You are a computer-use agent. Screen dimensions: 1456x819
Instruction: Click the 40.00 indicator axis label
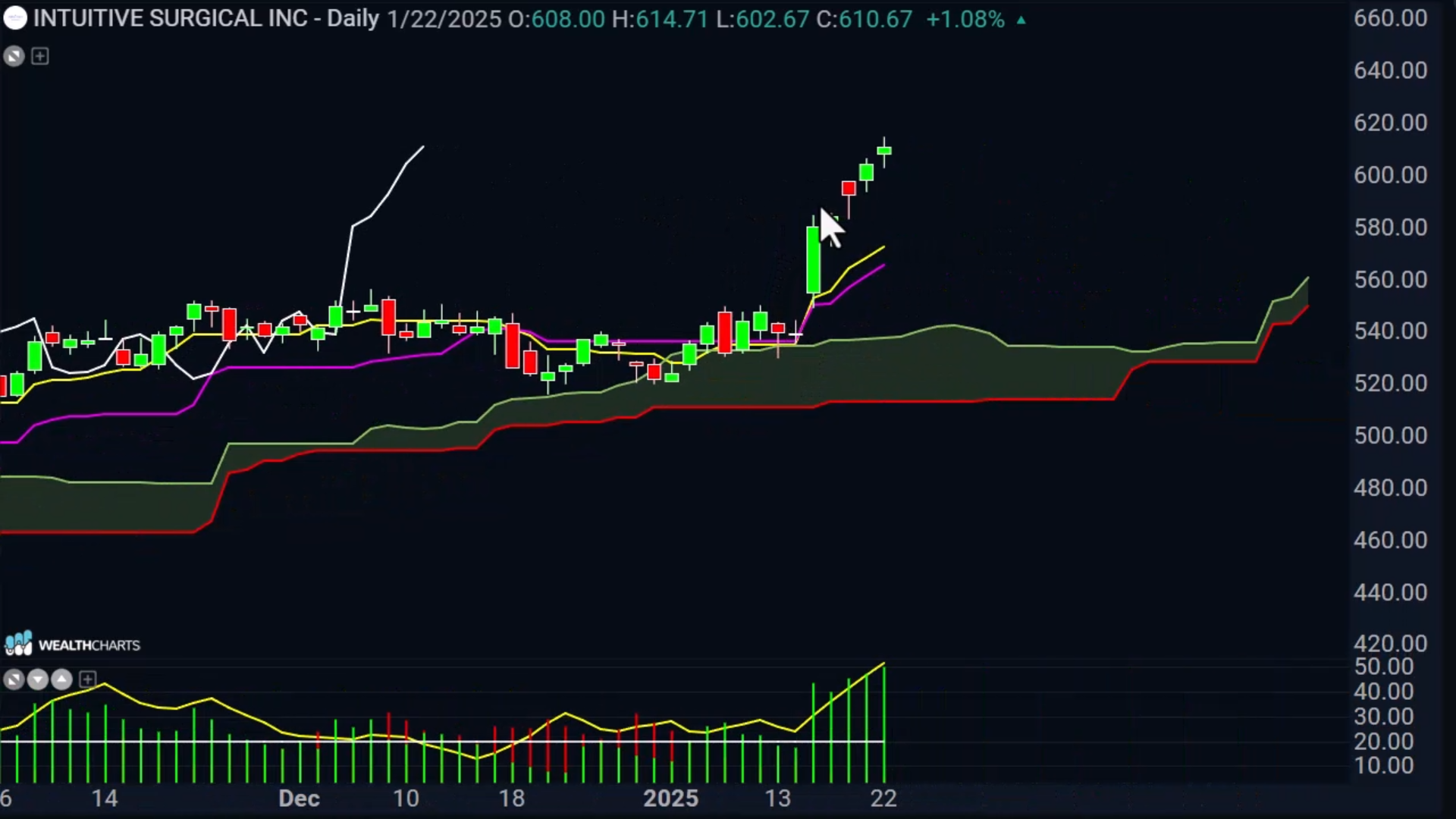pyautogui.click(x=1384, y=692)
